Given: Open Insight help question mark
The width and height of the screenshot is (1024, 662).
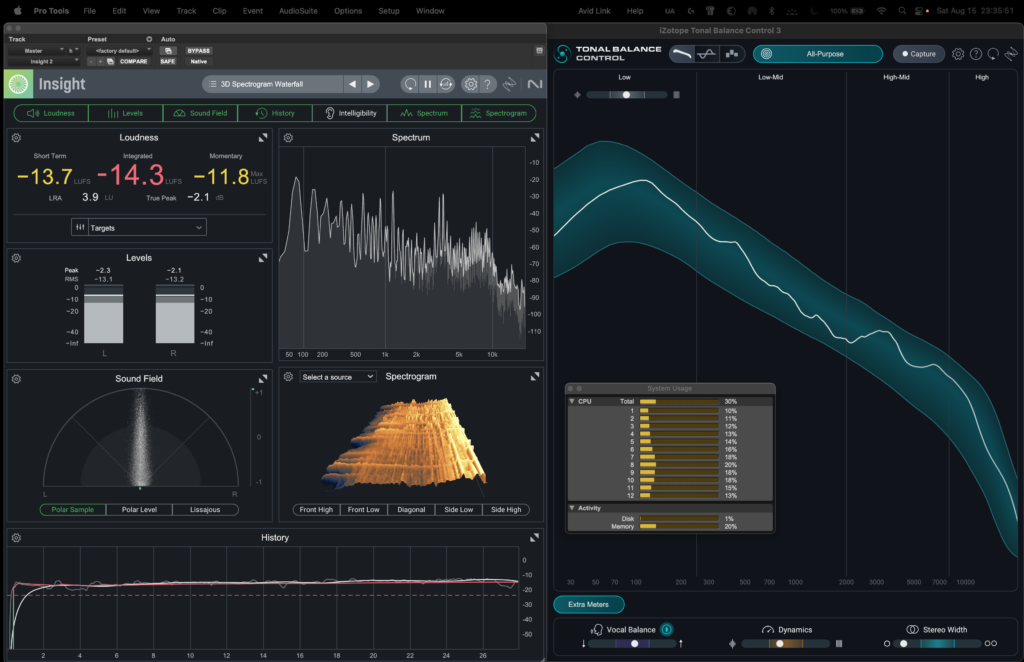Looking at the screenshot, I should click(x=487, y=84).
